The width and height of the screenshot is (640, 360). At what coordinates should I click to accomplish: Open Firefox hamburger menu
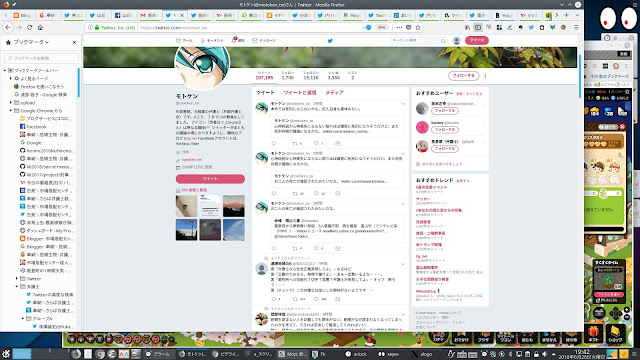click(x=576, y=27)
